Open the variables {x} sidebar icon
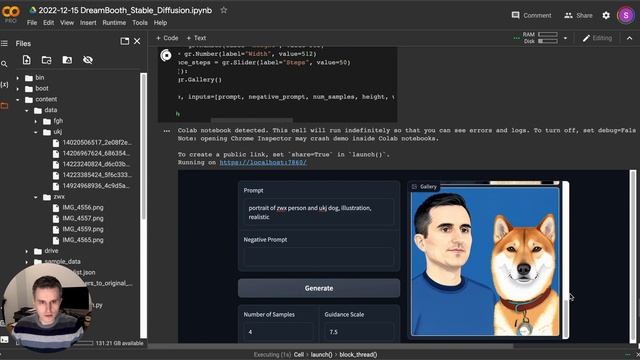 click(4, 84)
